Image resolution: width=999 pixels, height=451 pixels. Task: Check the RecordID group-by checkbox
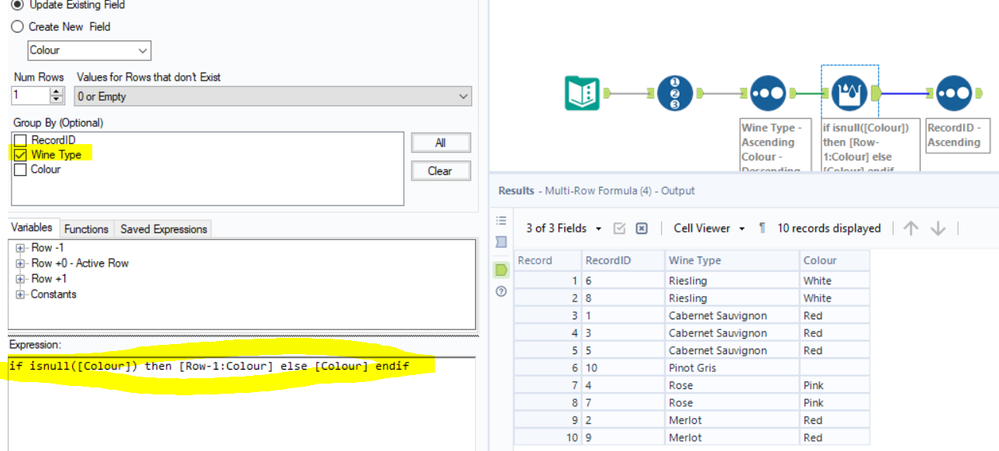[x=20, y=140]
